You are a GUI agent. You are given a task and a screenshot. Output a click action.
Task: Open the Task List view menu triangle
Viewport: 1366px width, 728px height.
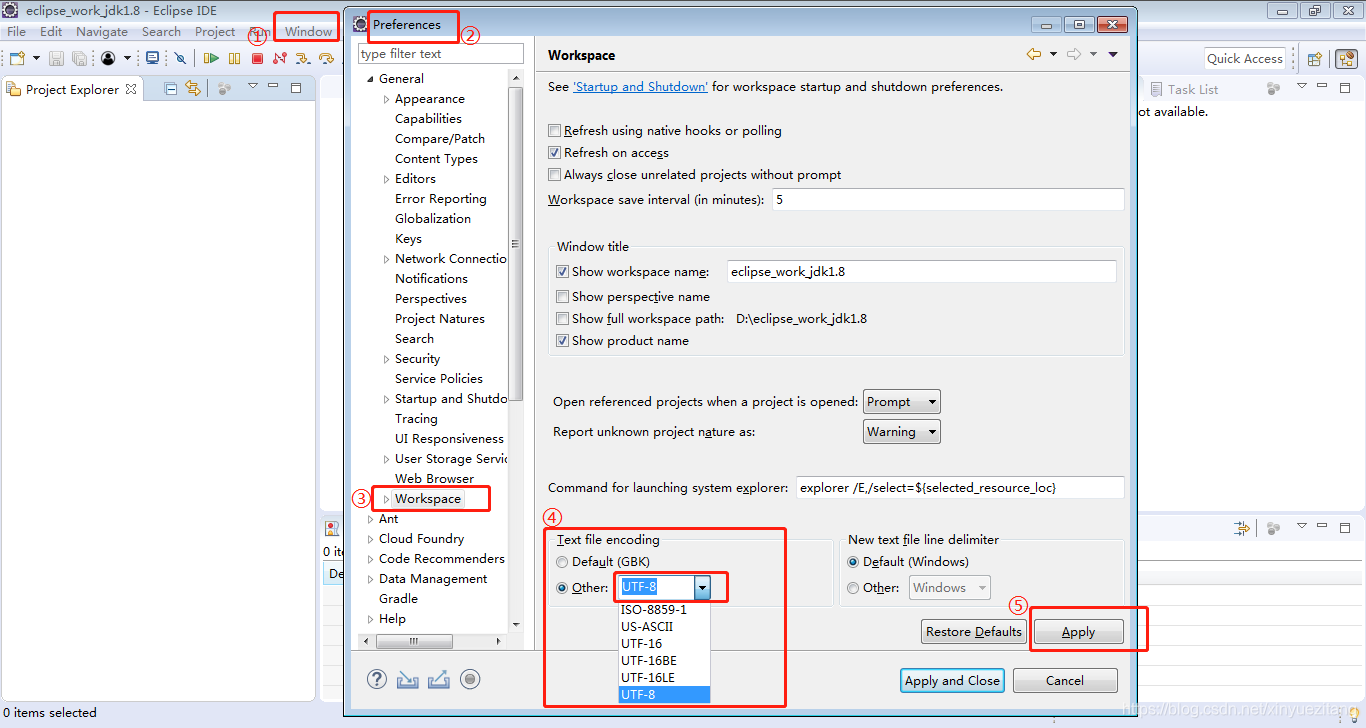pyautogui.click(x=1301, y=87)
